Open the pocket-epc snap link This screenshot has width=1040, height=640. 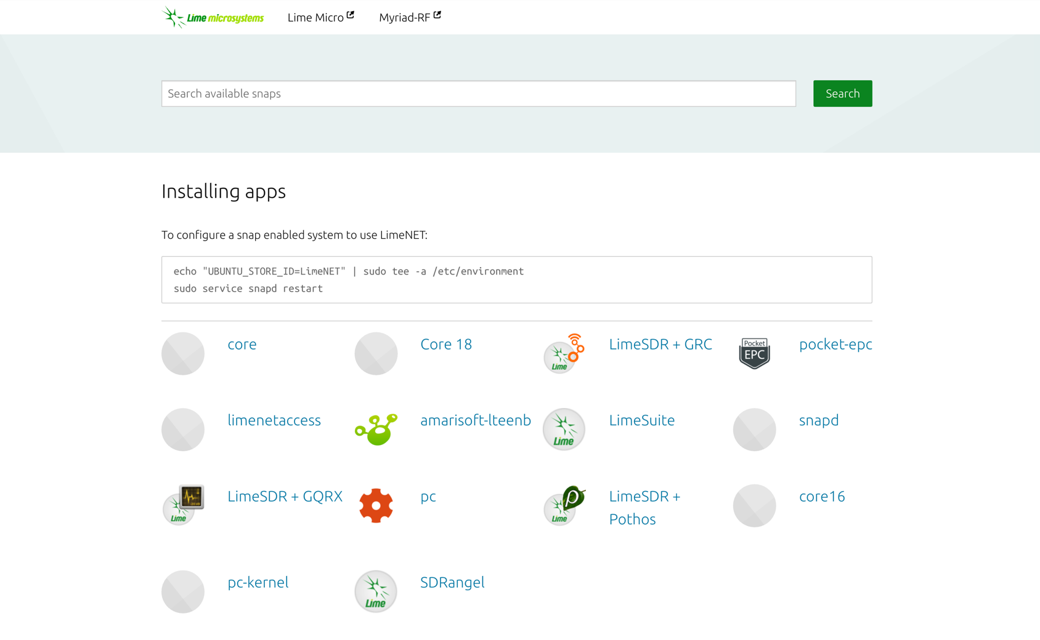click(835, 344)
